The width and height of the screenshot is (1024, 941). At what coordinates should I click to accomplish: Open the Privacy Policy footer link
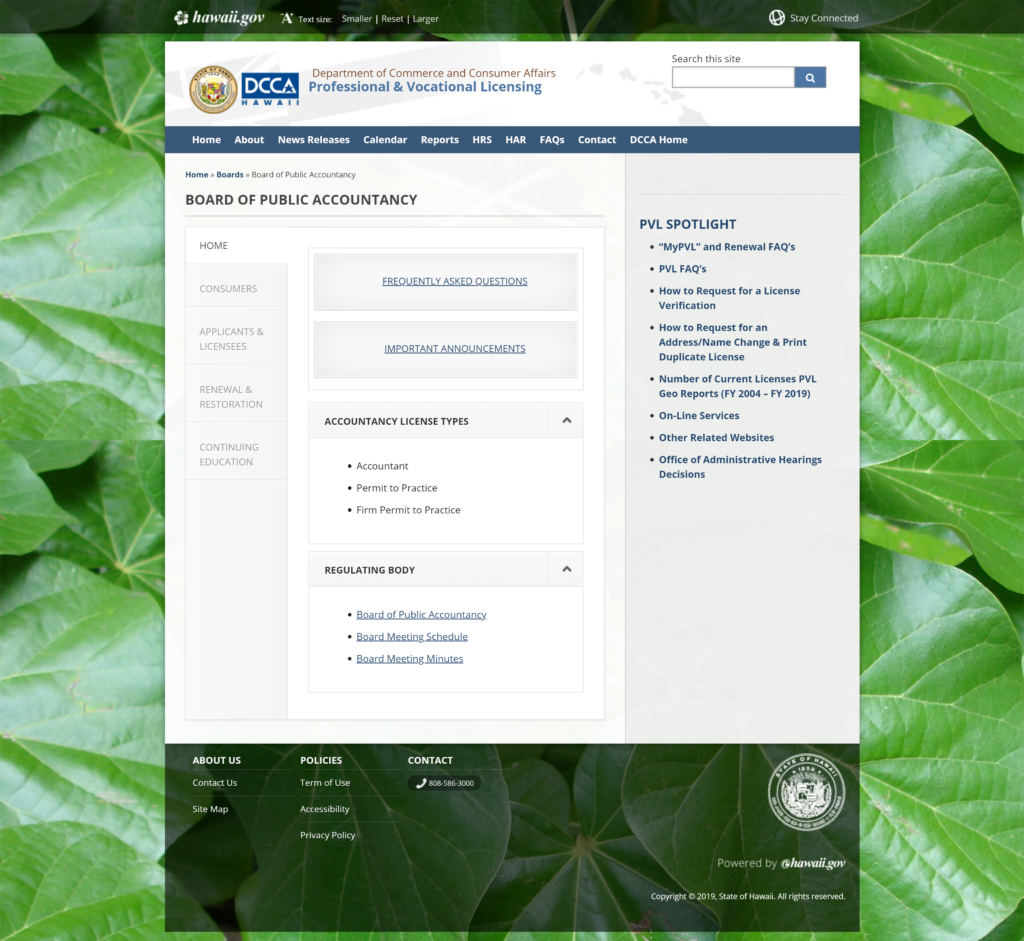(x=327, y=834)
